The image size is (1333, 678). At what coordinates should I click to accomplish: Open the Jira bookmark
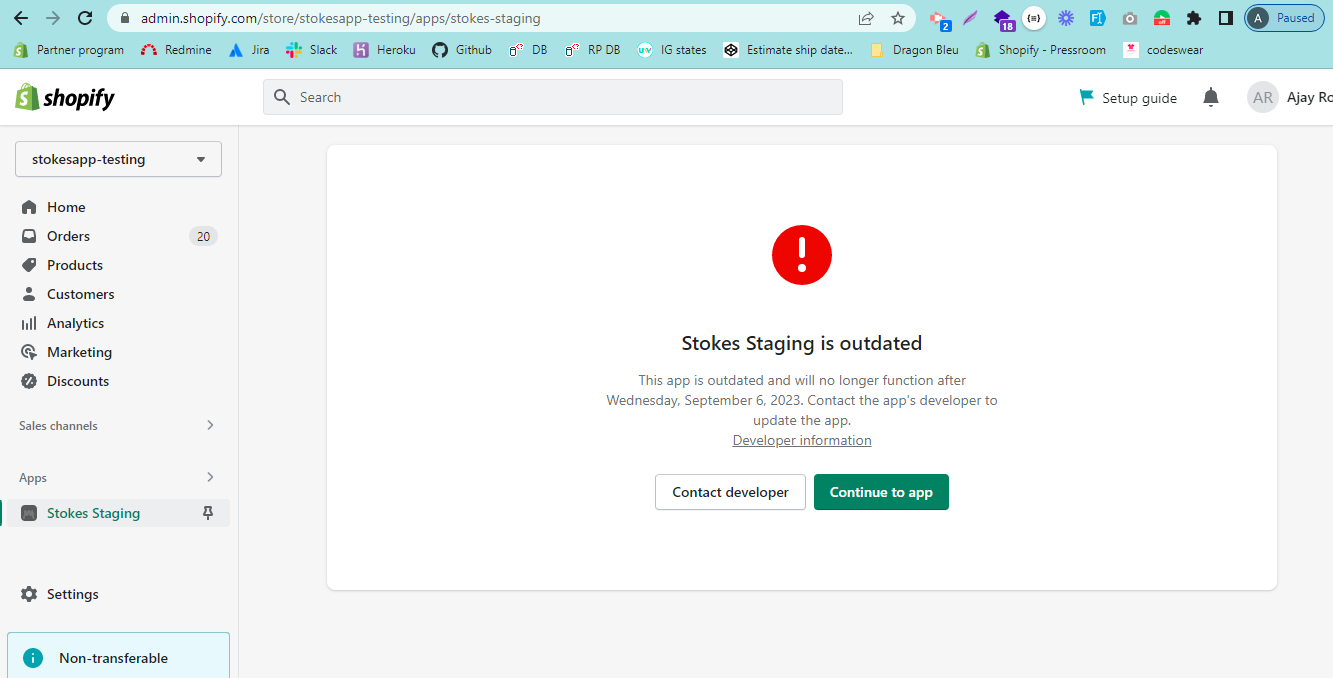pyautogui.click(x=249, y=50)
